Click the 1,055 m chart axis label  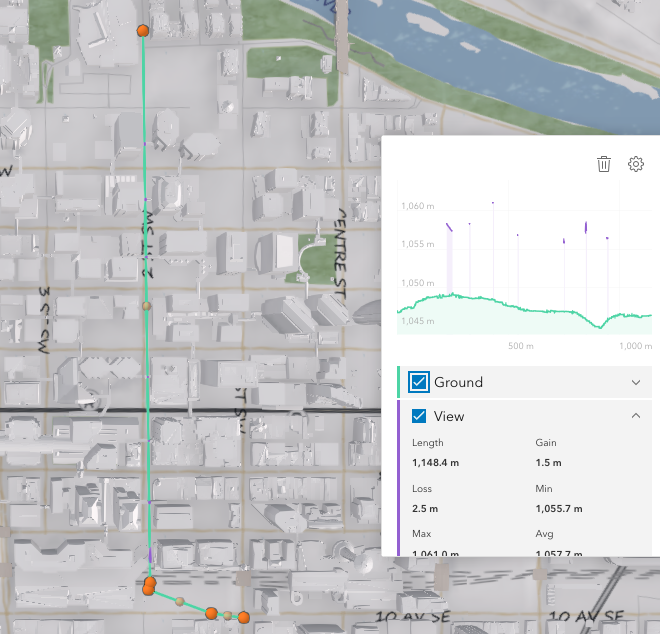pos(418,244)
